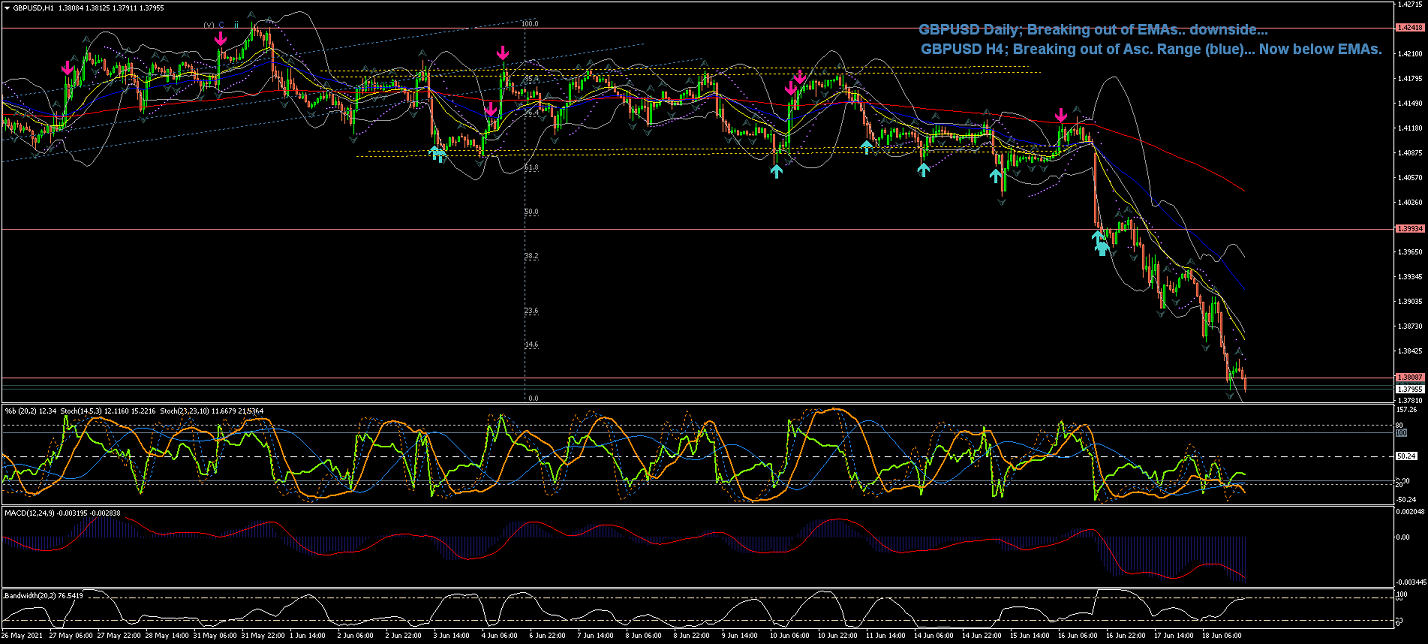
Task: Select the 'GBPUSD Daily; Breaking out' text annotation
Action: (1092, 30)
